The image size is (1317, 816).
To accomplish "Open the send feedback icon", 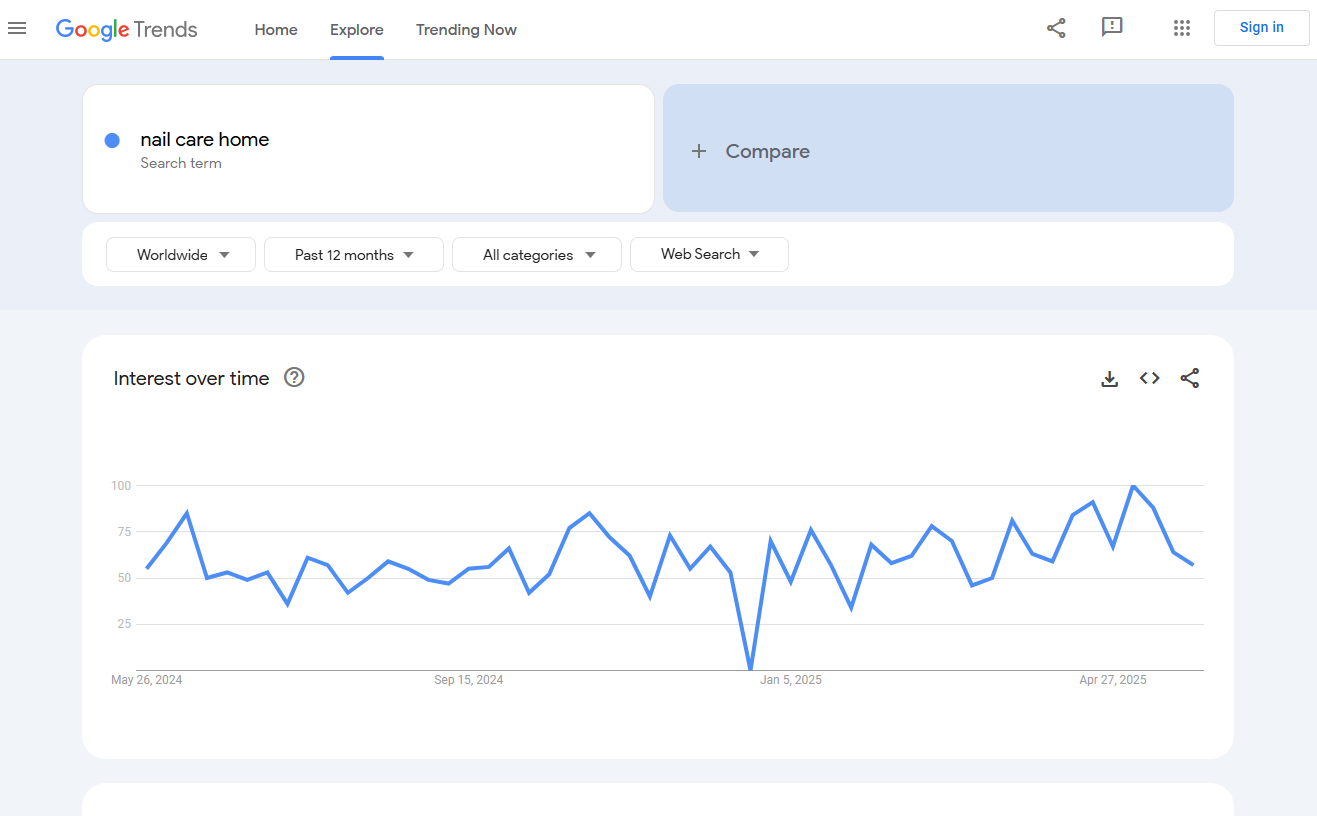I will click(1112, 28).
